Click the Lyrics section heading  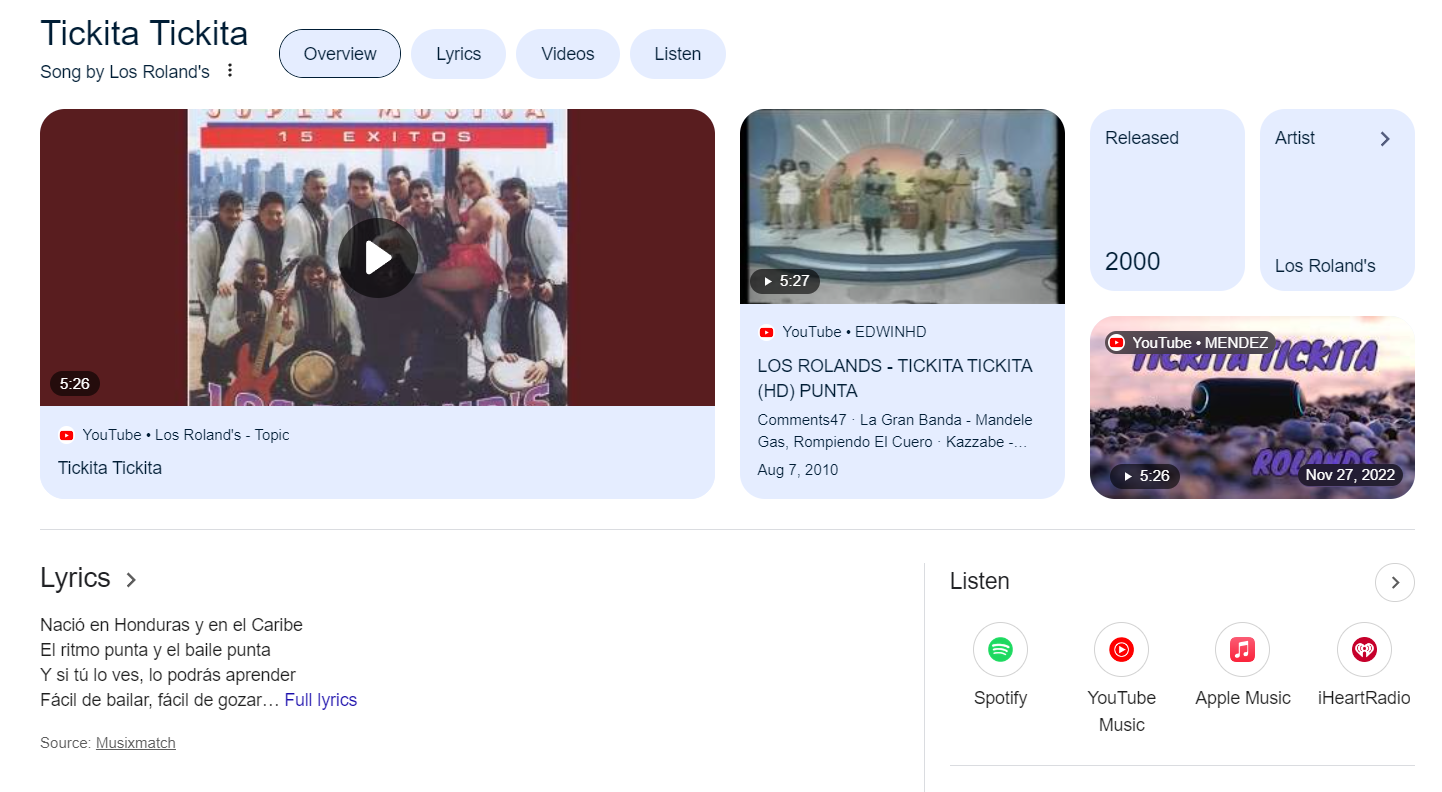click(x=75, y=578)
